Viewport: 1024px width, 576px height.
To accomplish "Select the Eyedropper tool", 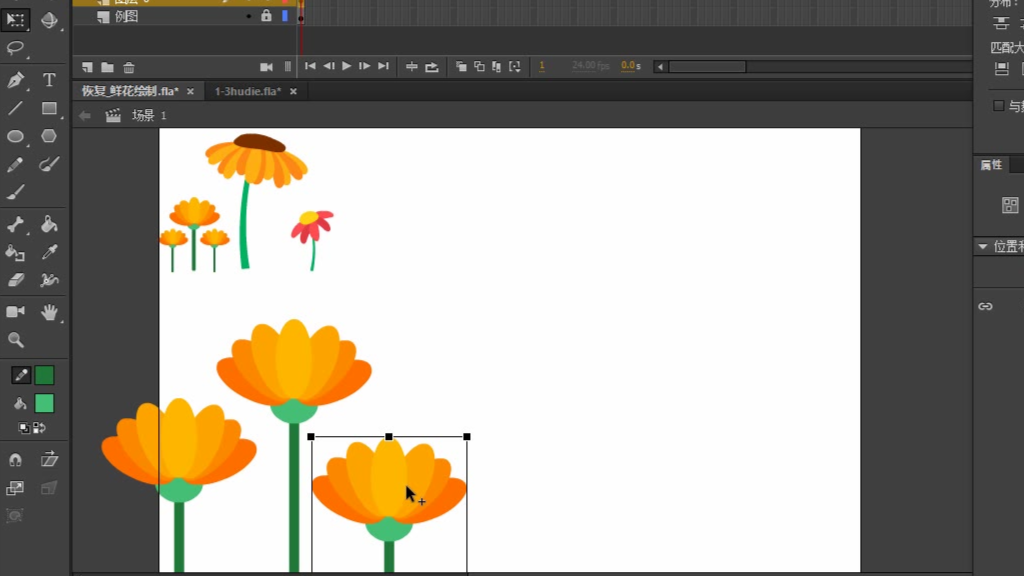I will coord(49,253).
